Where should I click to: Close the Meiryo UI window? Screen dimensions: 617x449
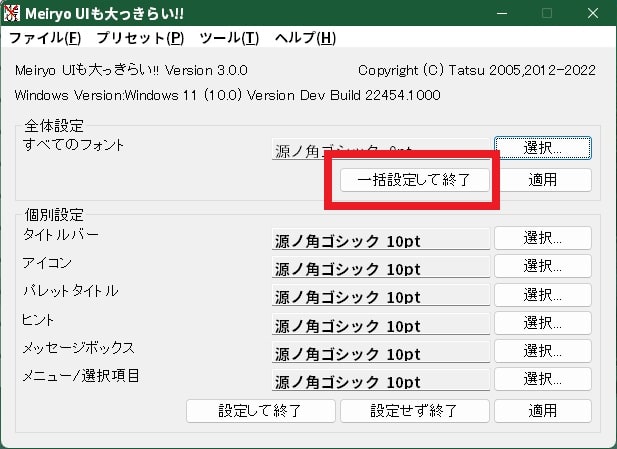coord(593,13)
